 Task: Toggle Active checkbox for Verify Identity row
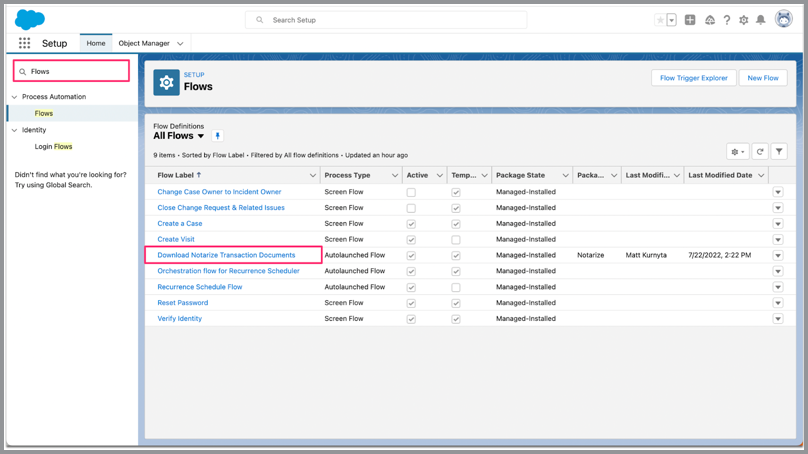(x=411, y=319)
